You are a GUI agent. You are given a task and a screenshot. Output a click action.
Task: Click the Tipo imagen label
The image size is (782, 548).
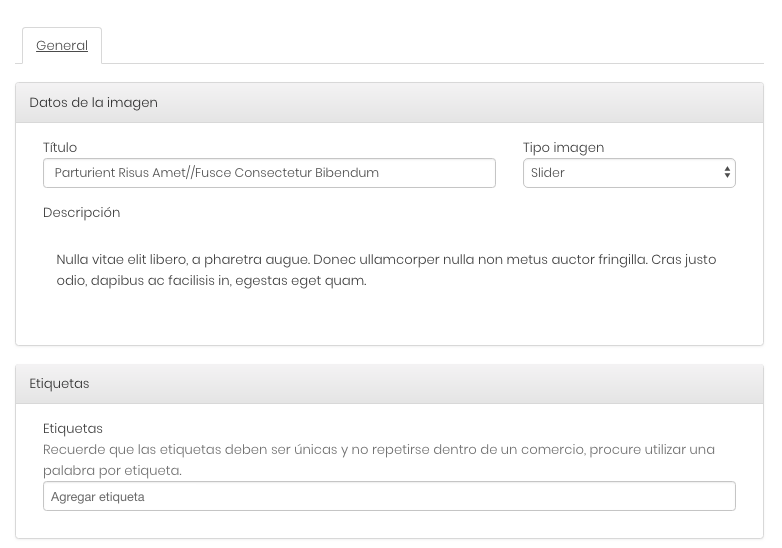pos(564,148)
